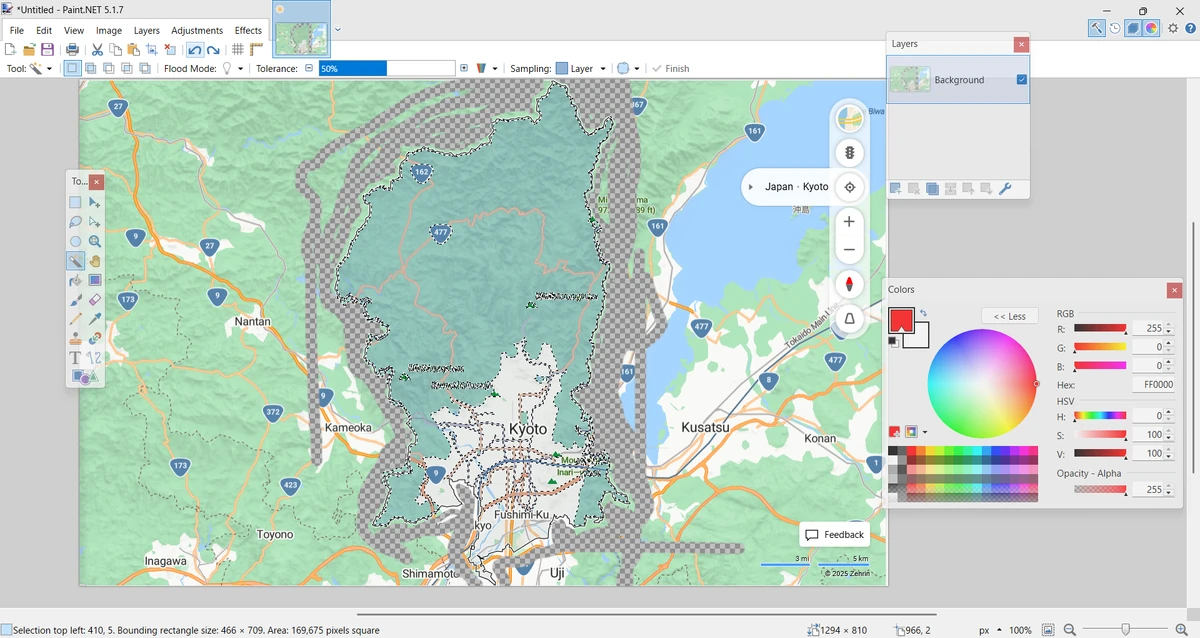Open the File menu
This screenshot has width=1200, height=638.
tap(17, 30)
